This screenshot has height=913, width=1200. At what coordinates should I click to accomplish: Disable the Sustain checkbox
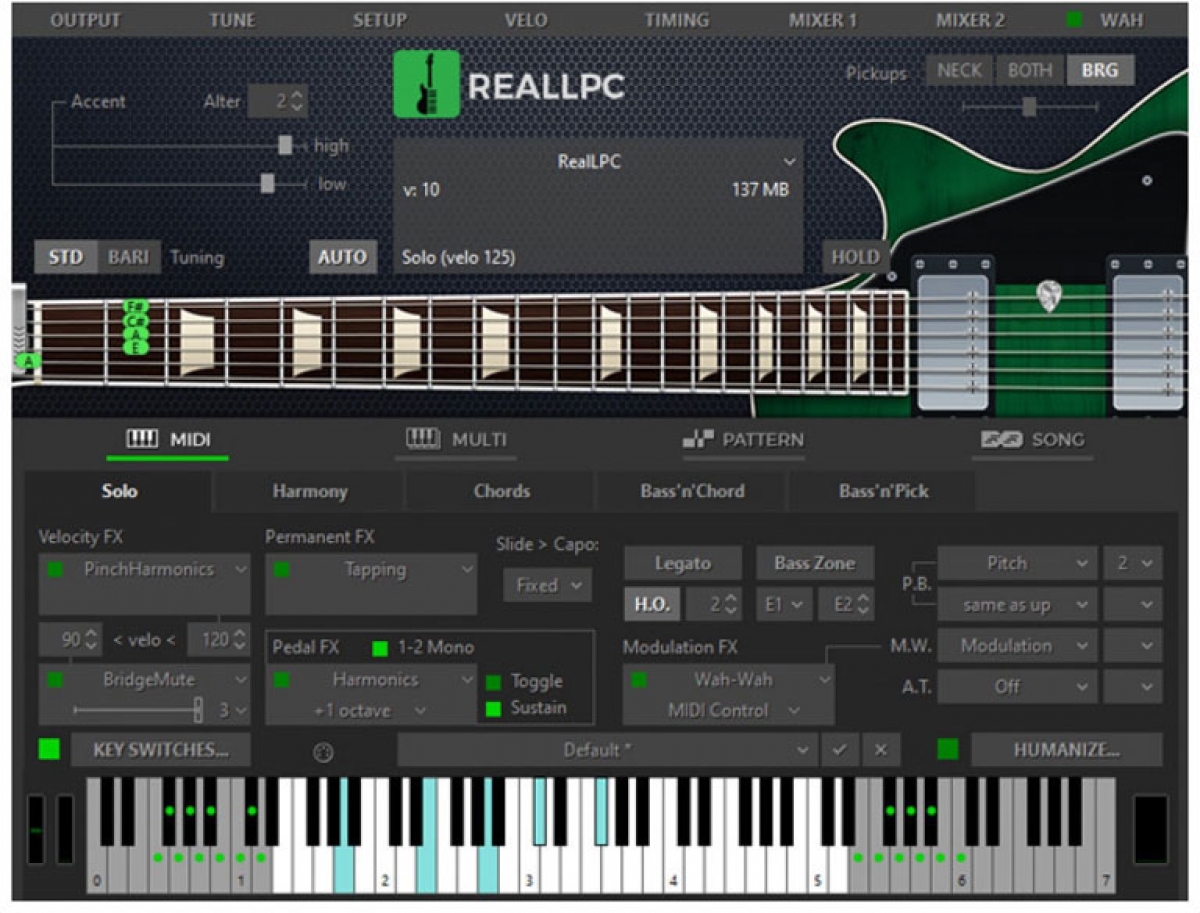coord(493,709)
